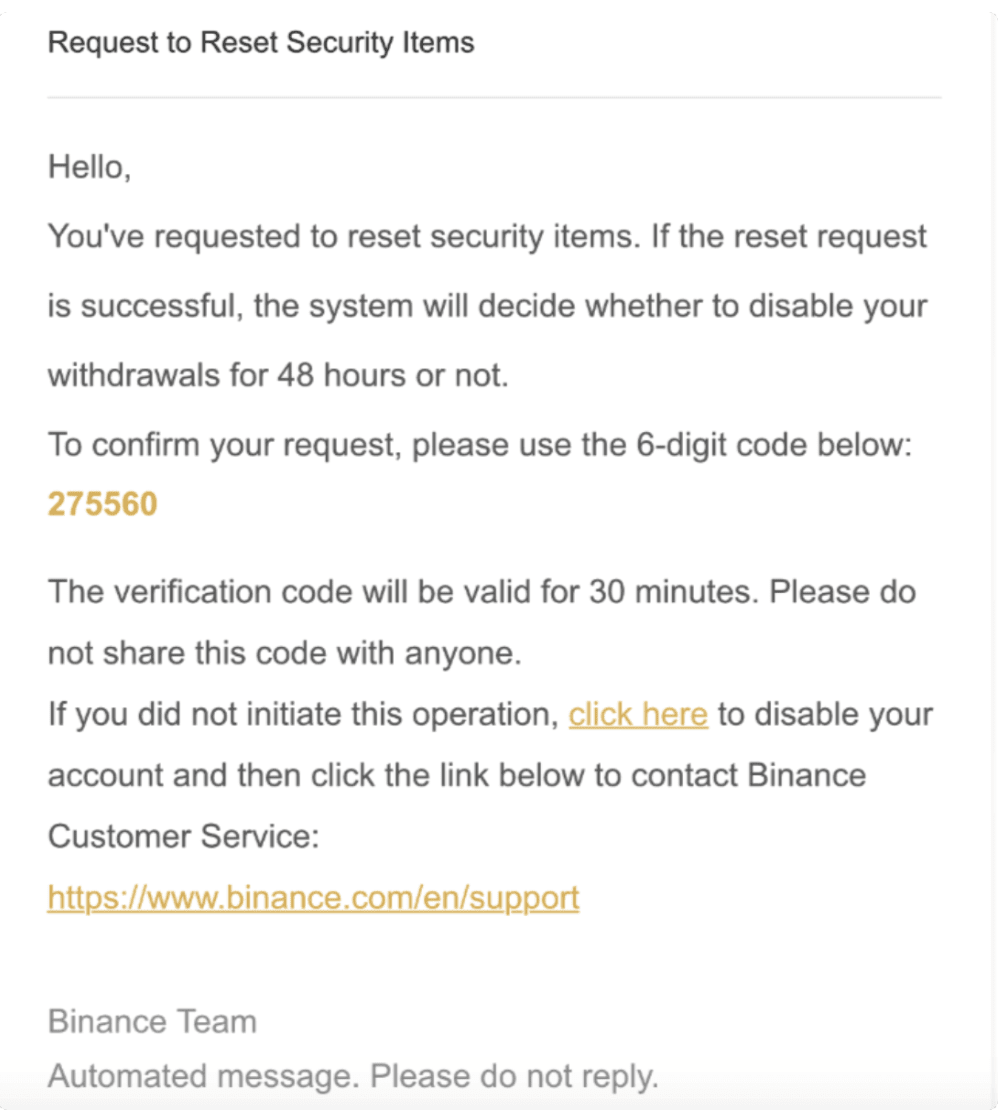Click the line starting 'You've requested to reset'
998x1110 pixels.
[487, 236]
